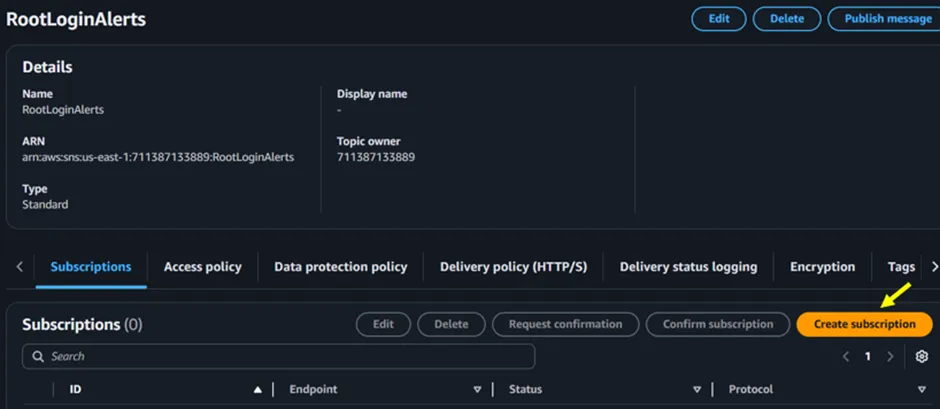Focus the subscriptions Search field
The height and width of the screenshot is (409, 940).
[x=279, y=356]
